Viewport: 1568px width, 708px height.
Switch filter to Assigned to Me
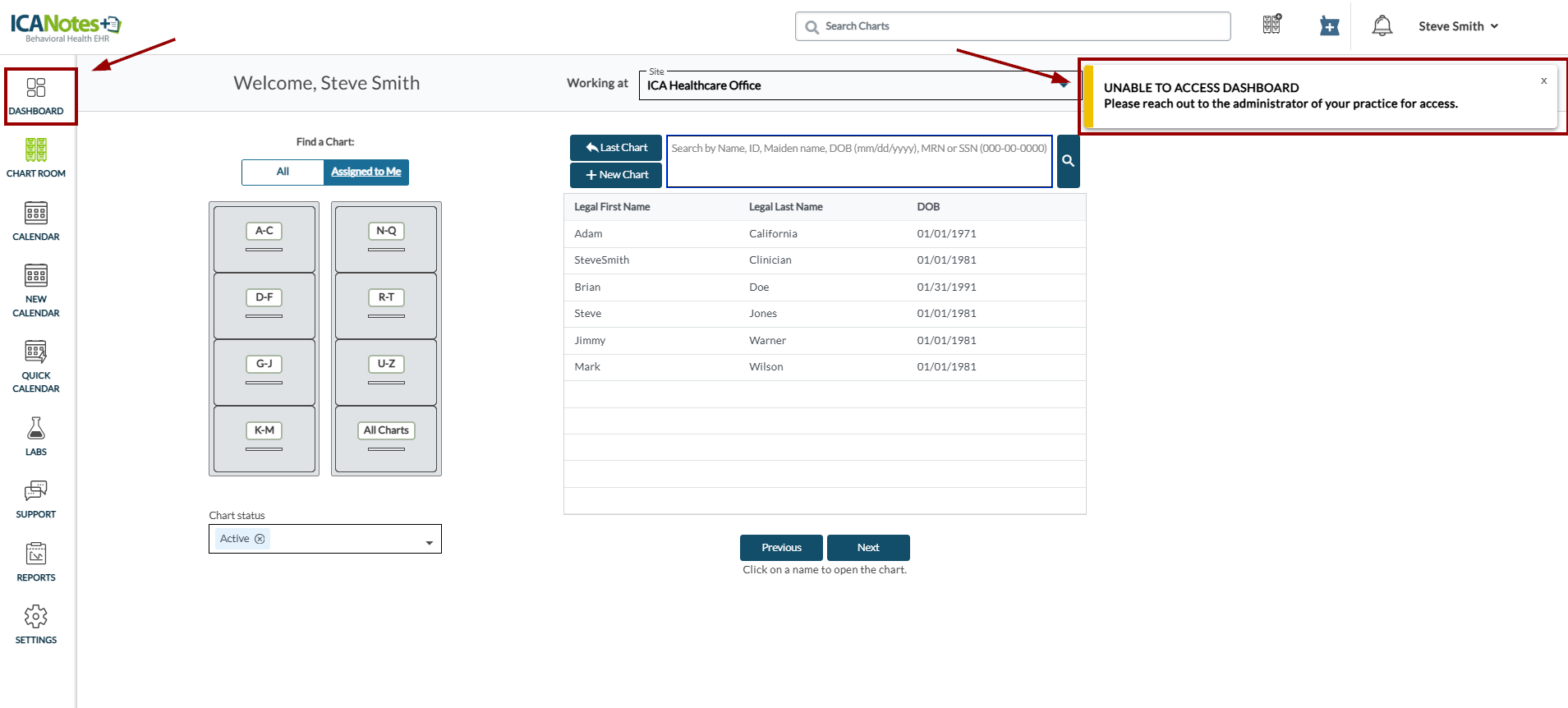pos(366,172)
